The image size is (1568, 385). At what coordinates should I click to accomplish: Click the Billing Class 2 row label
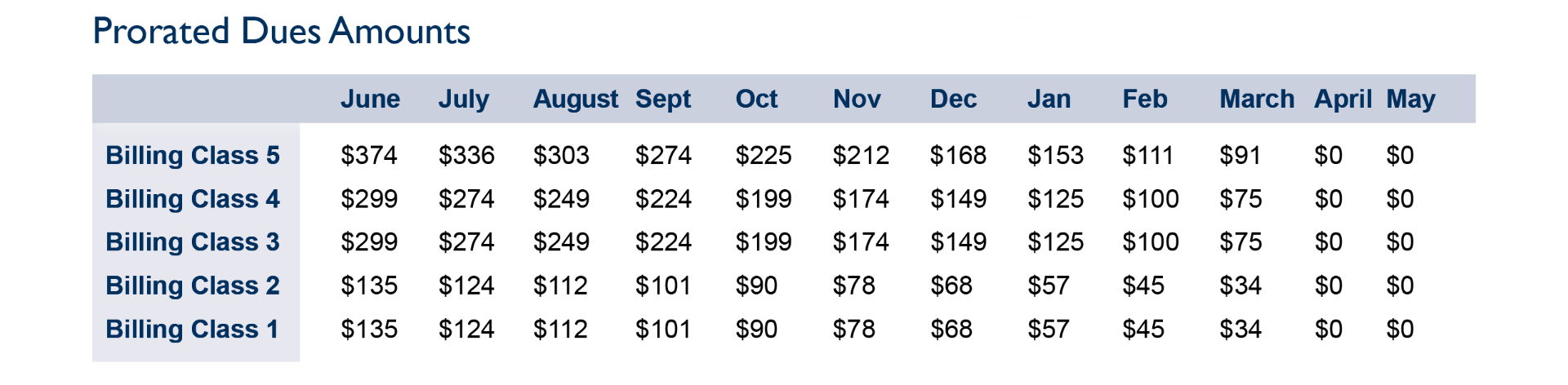pos(193,285)
